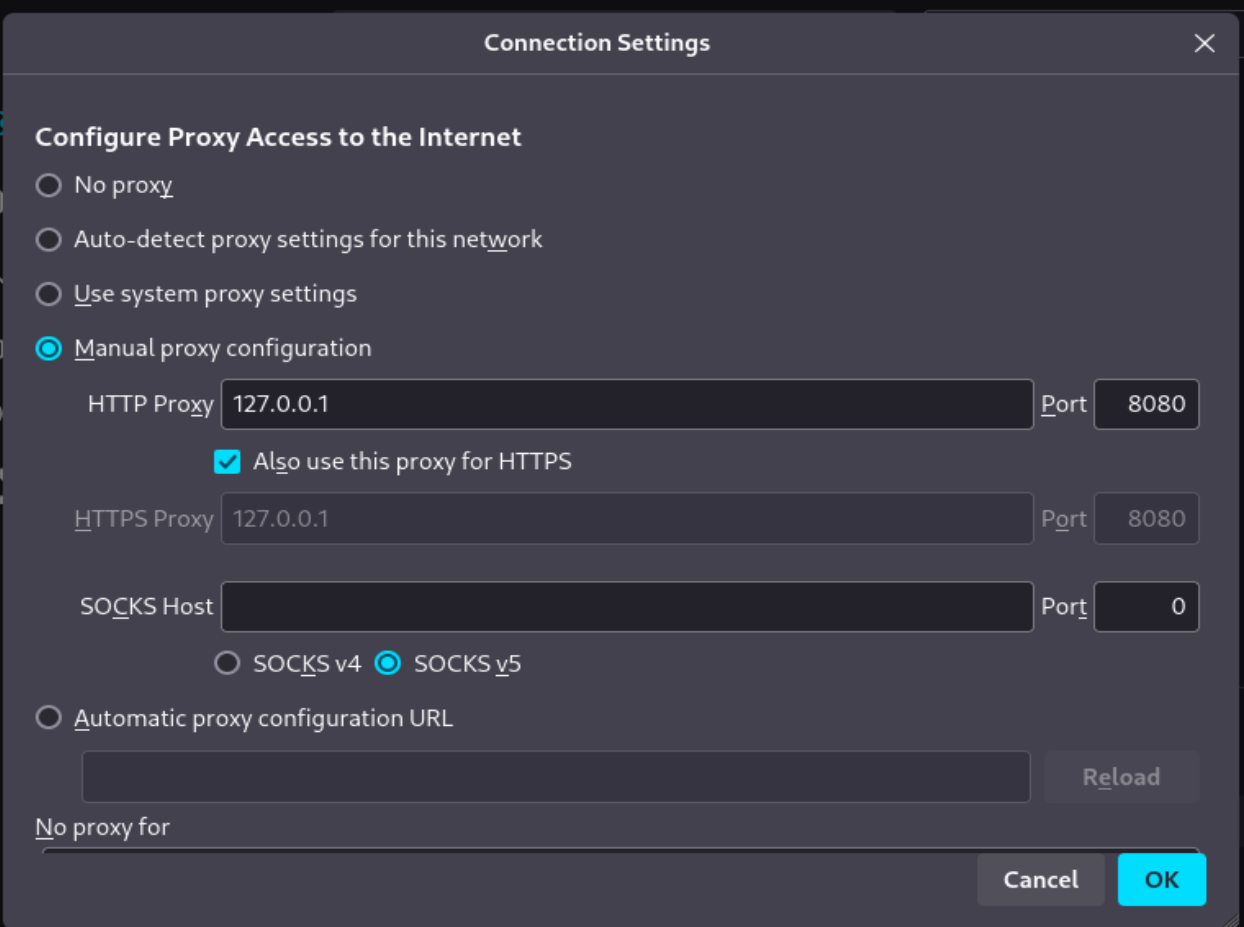Click the disabled HTTPS Proxy address field
Screen dimensions: 1244x927
[x=627, y=519]
